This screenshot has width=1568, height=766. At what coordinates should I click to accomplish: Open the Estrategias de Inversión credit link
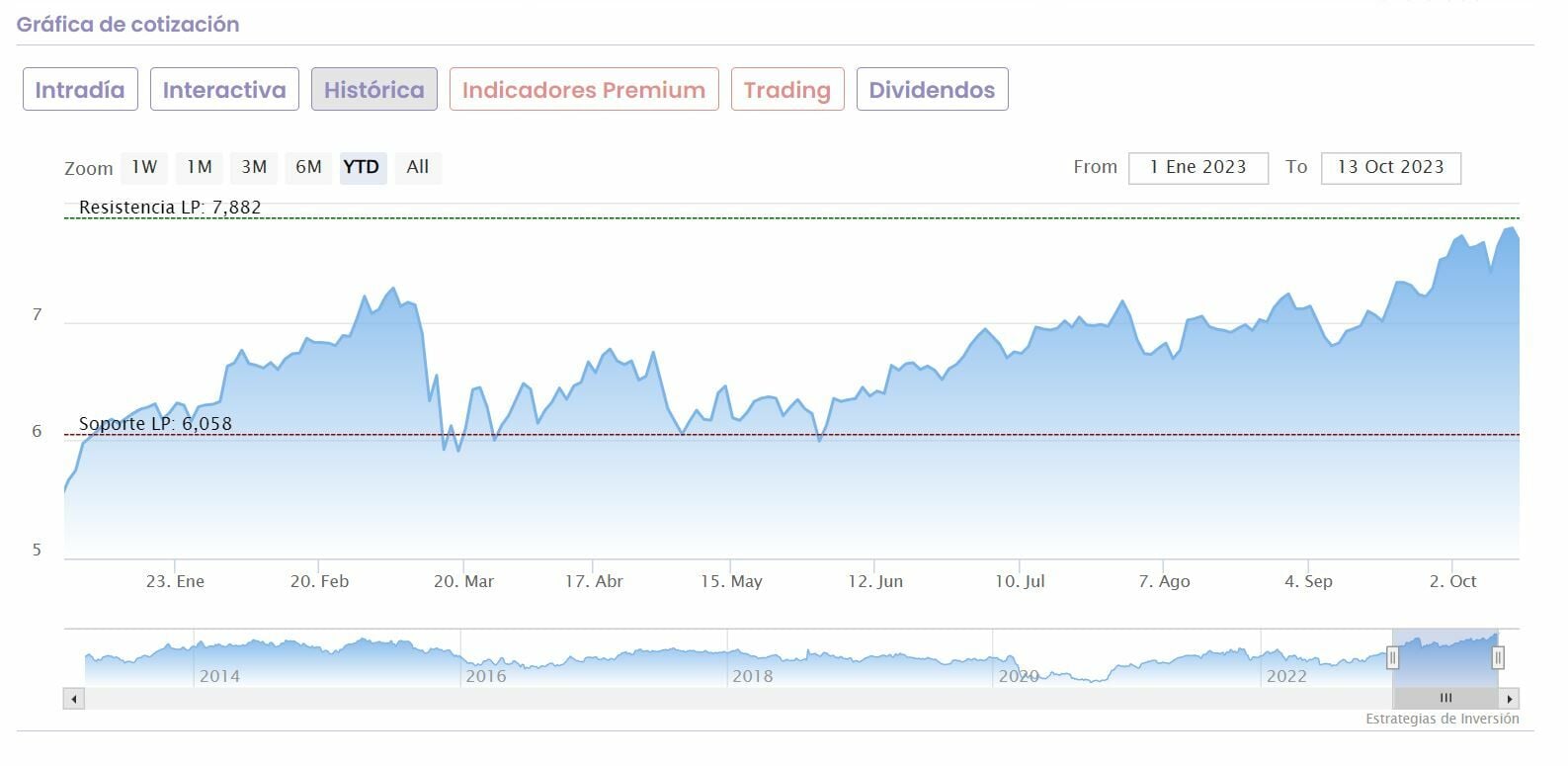pos(1442,719)
